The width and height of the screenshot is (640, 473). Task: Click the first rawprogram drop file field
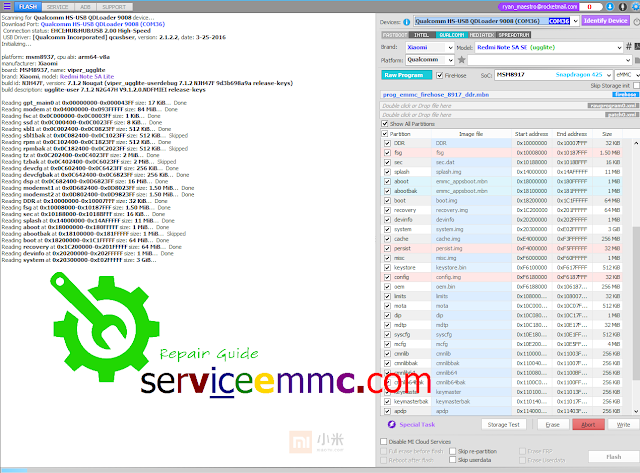pyautogui.click(x=509, y=106)
